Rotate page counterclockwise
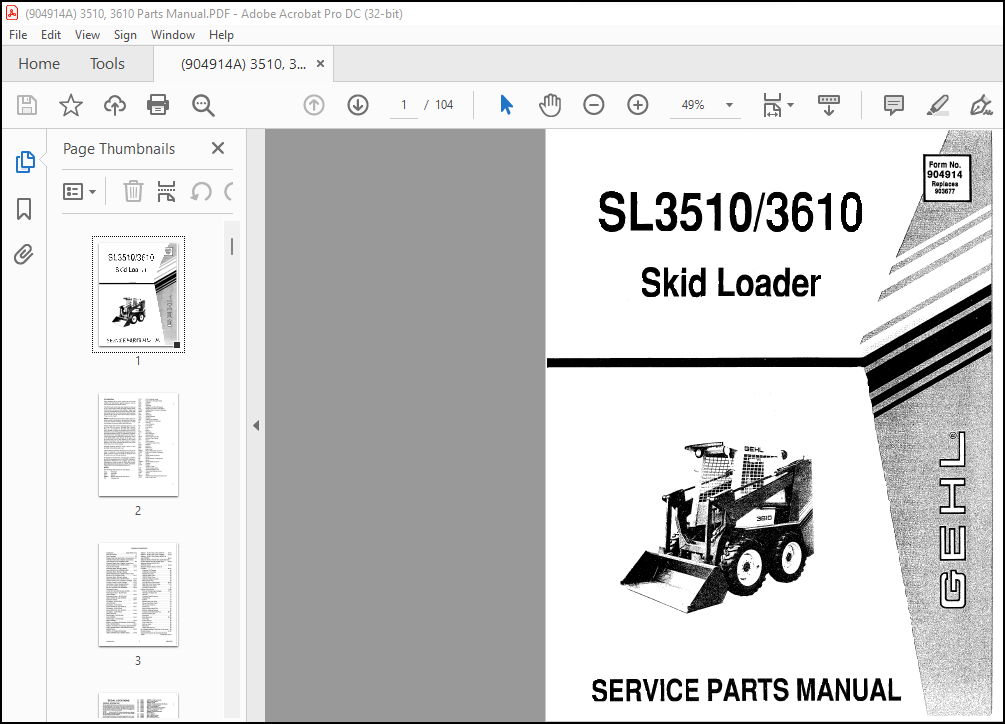Viewport: 1005px width, 724px height. [x=201, y=192]
